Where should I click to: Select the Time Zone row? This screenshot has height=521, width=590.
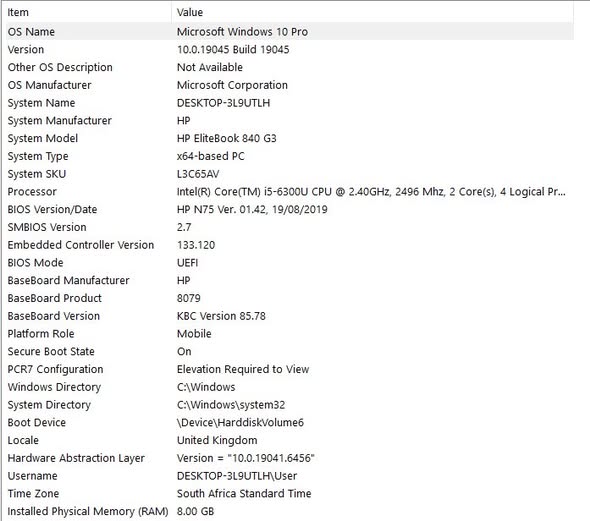[290, 494]
